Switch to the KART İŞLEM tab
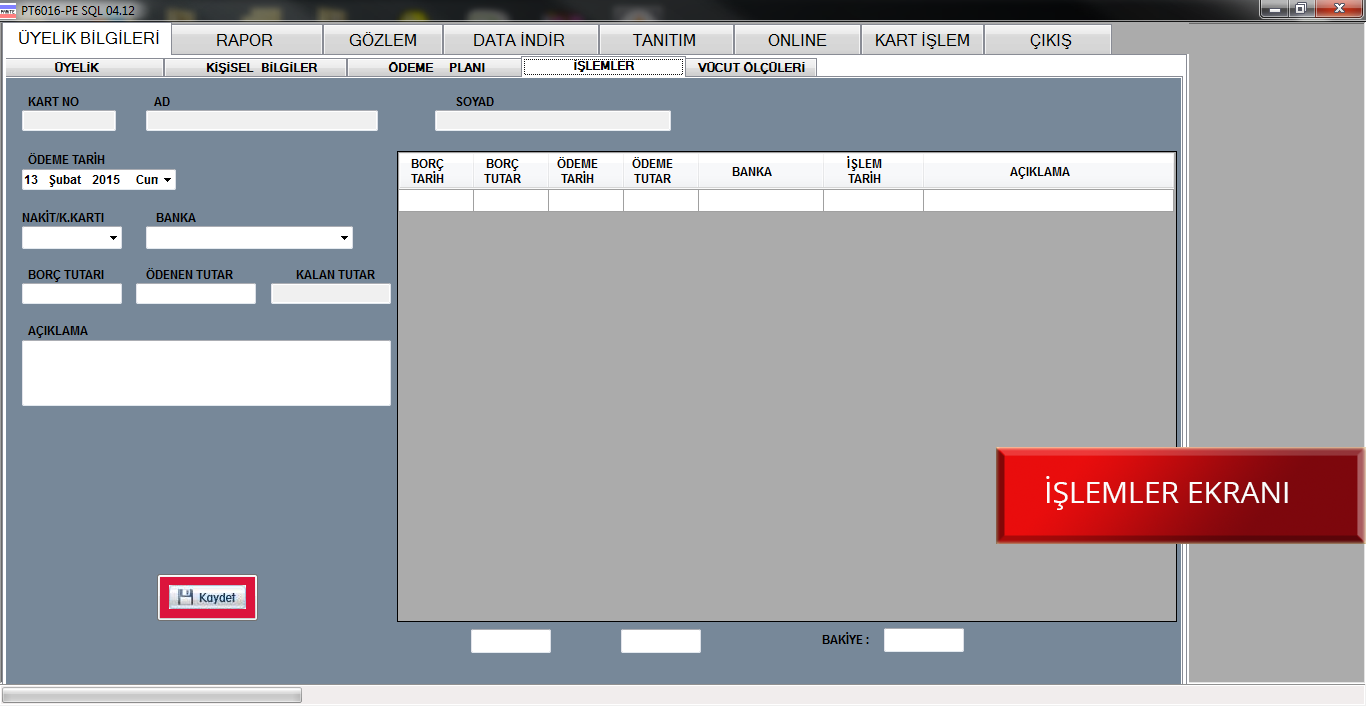This screenshot has height=706, width=1366. pyautogui.click(x=922, y=40)
